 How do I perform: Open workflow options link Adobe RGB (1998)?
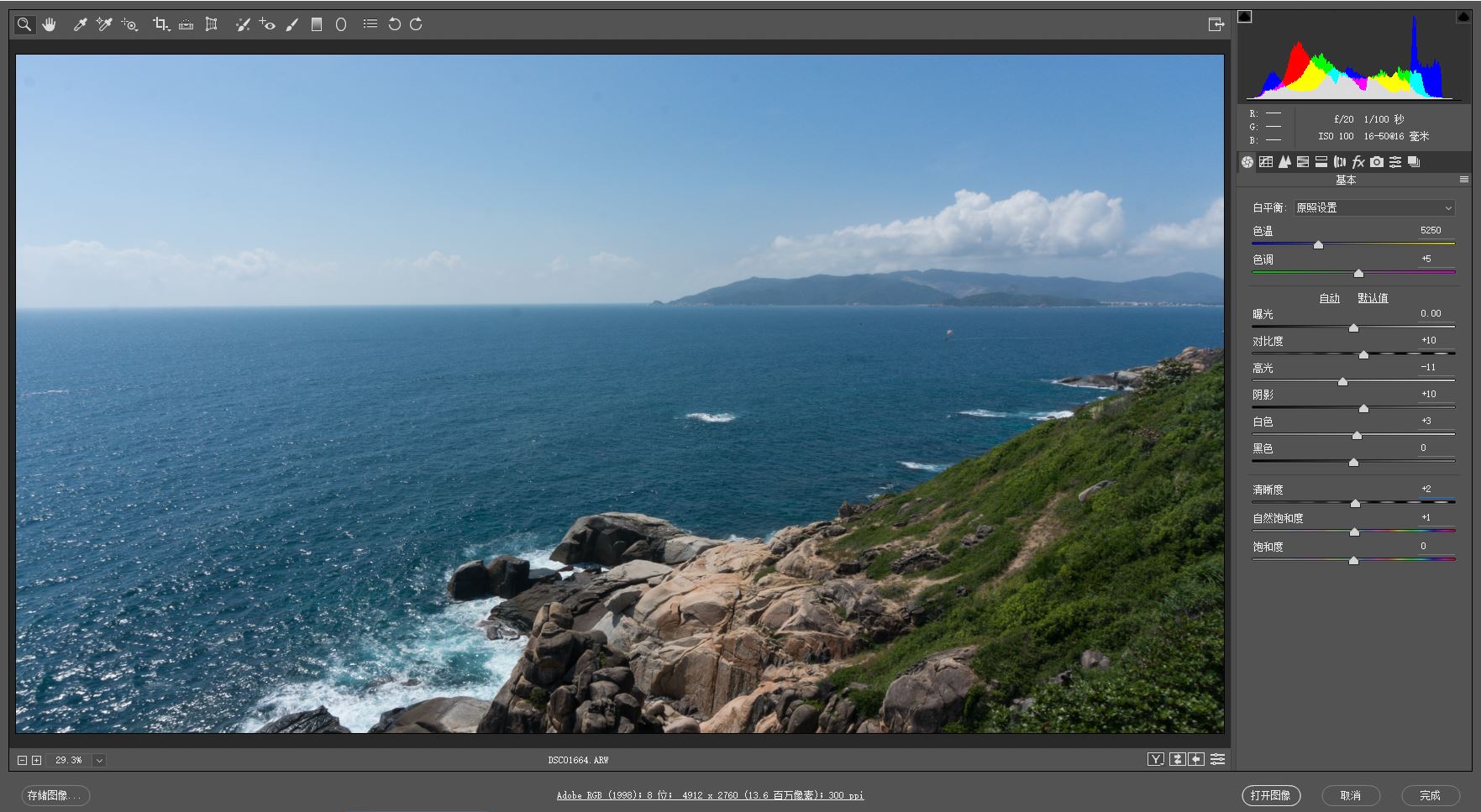[x=710, y=795]
